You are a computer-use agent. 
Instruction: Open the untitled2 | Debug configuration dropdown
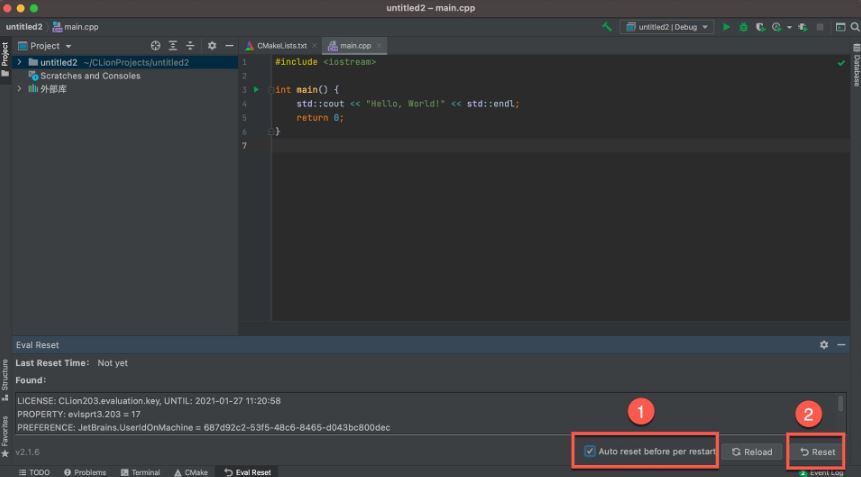(x=667, y=27)
